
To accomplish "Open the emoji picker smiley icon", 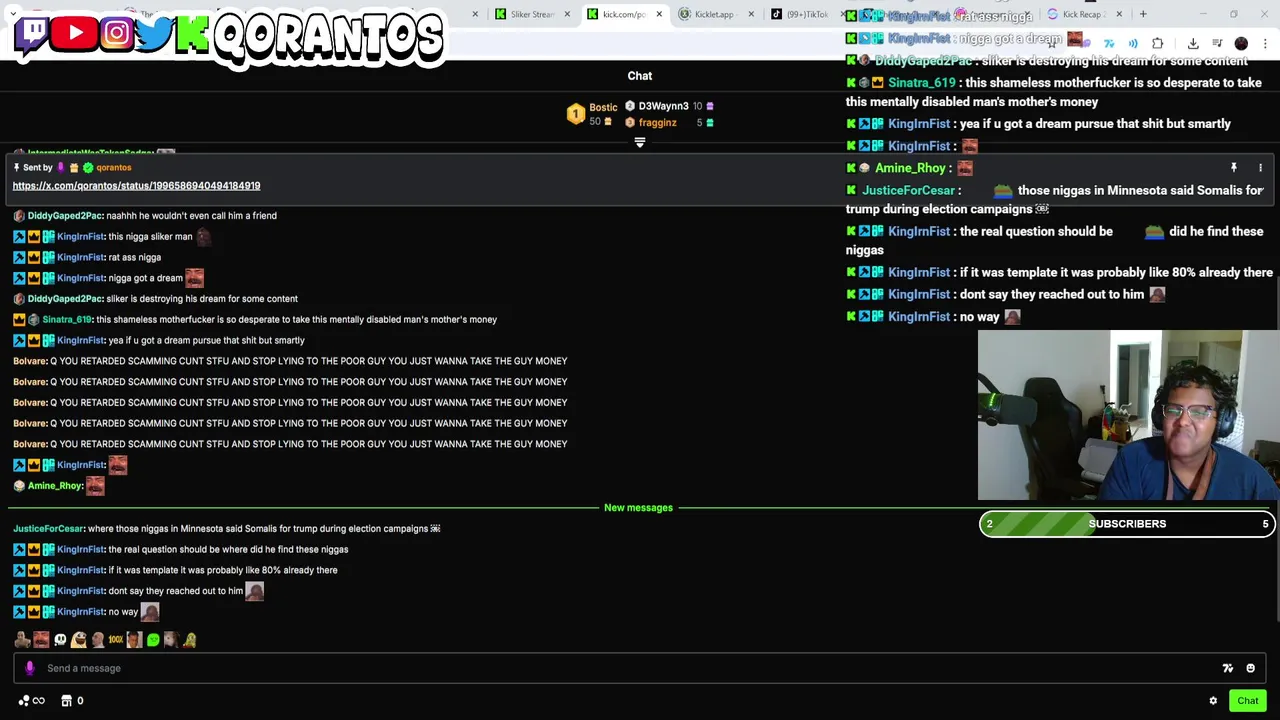I will 1250,668.
